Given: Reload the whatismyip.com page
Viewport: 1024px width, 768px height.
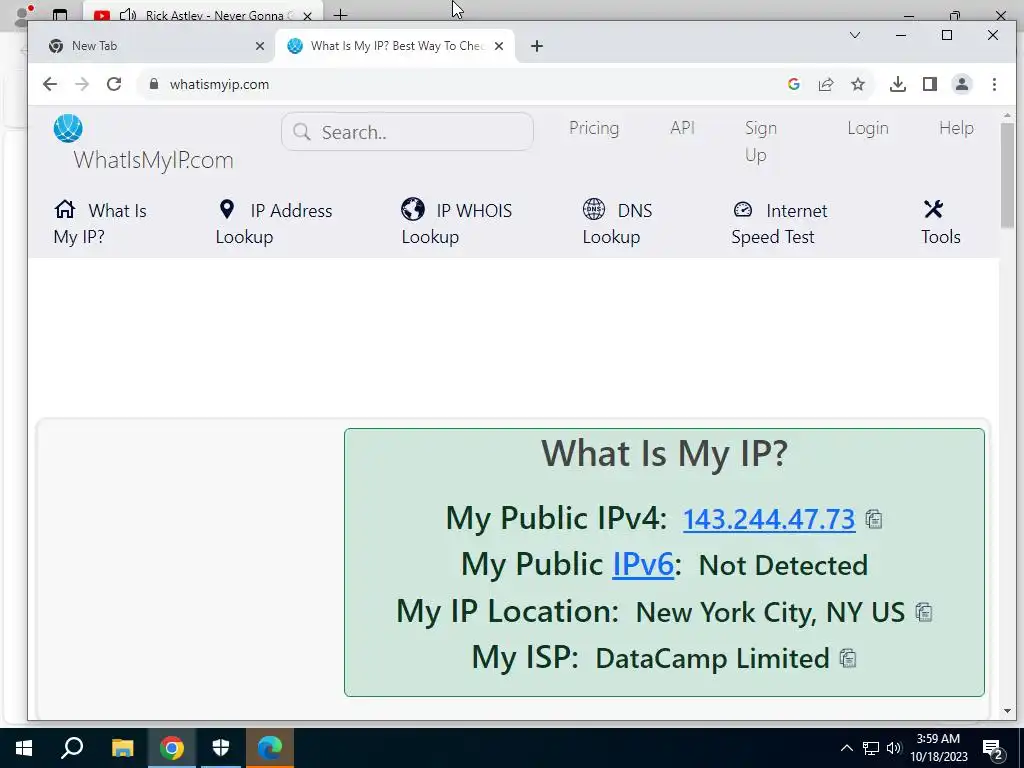Looking at the screenshot, I should click(114, 84).
